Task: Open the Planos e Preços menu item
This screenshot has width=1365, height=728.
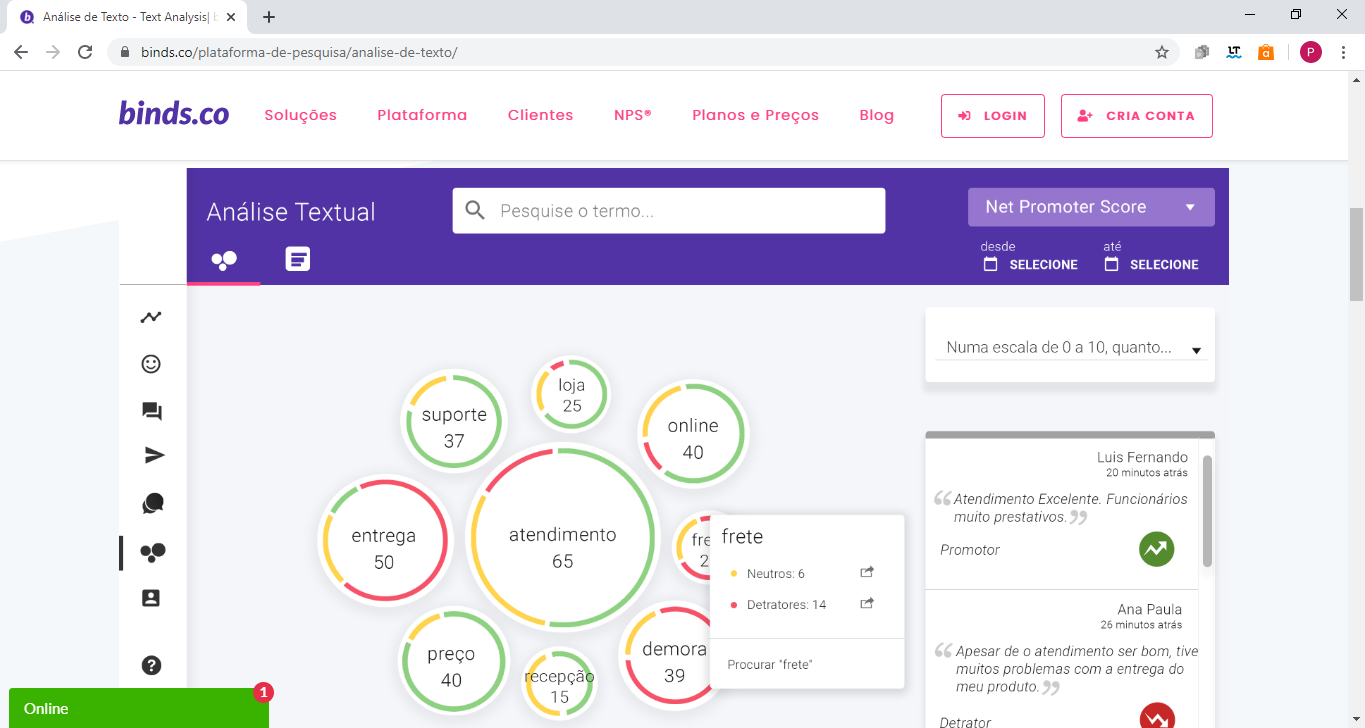Action: coord(755,115)
